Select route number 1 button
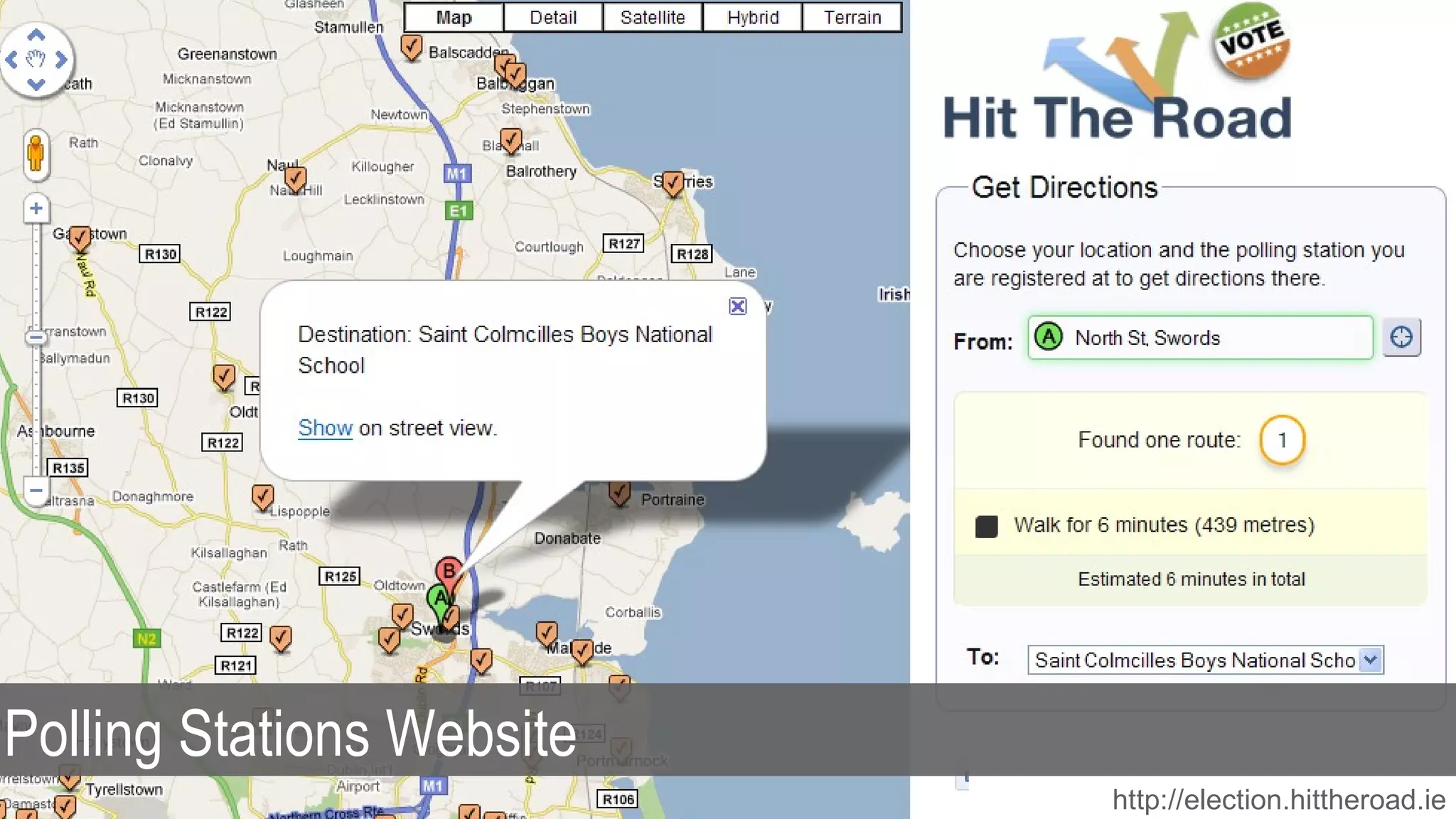Image resolution: width=1456 pixels, height=819 pixels. click(x=1282, y=440)
